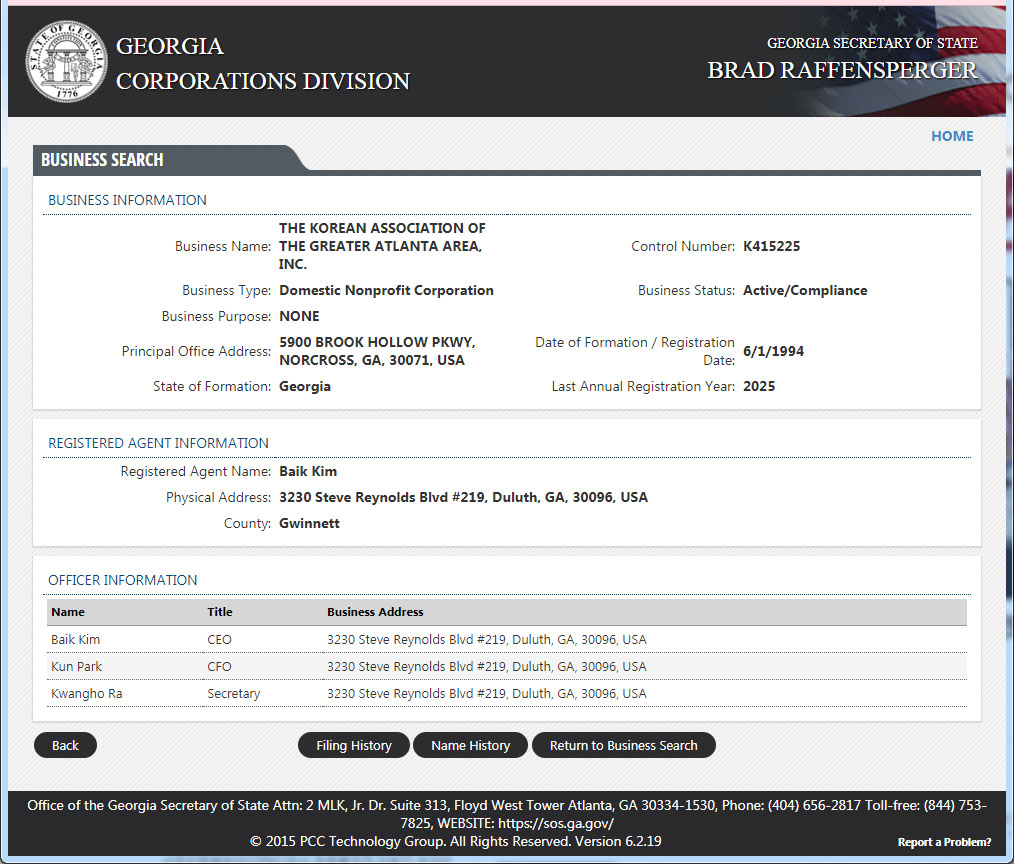Click the Report a Problem link
1014x864 pixels.
point(944,842)
